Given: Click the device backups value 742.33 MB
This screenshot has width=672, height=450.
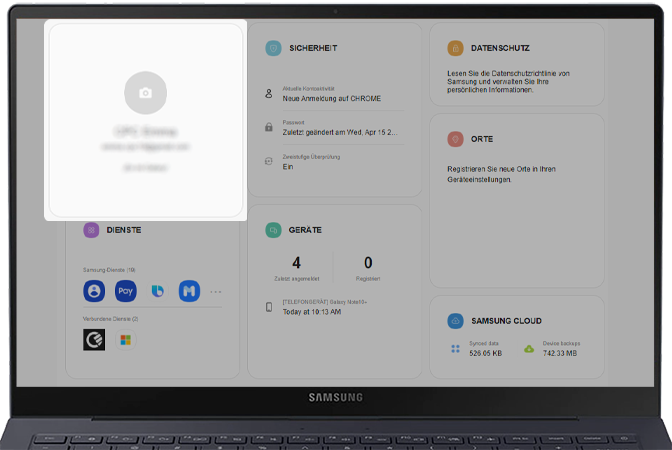Looking at the screenshot, I should [x=560, y=354].
